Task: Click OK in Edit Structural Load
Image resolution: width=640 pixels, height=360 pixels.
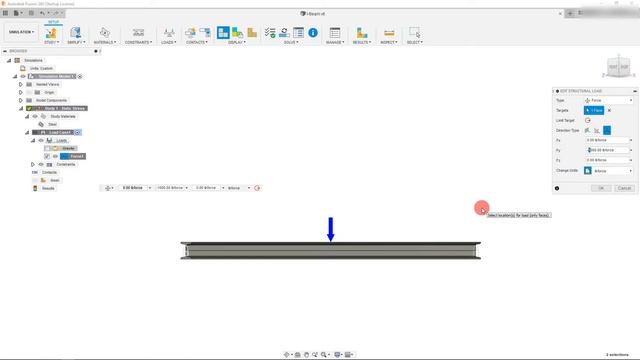Action: [601, 188]
